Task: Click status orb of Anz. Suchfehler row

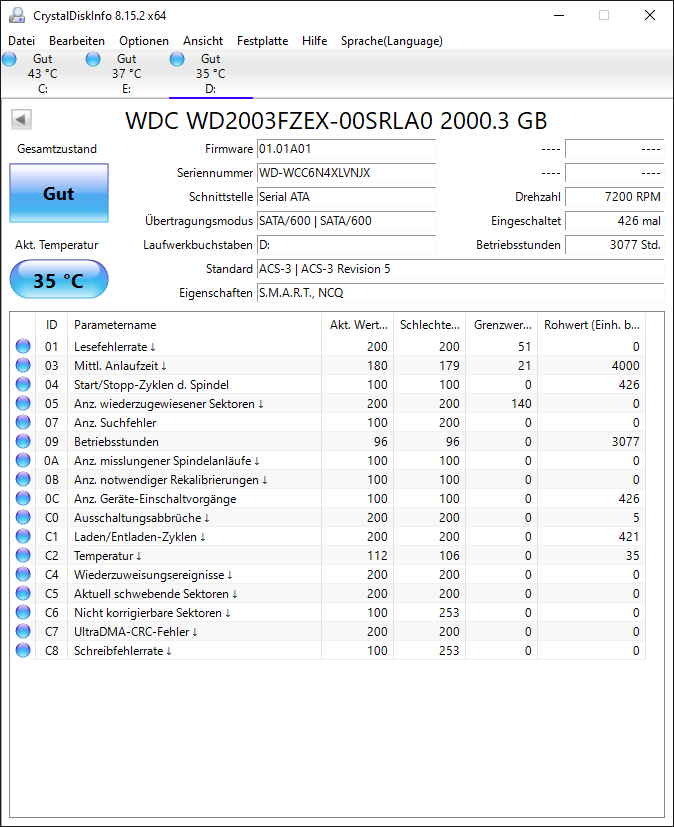Action: [x=23, y=422]
